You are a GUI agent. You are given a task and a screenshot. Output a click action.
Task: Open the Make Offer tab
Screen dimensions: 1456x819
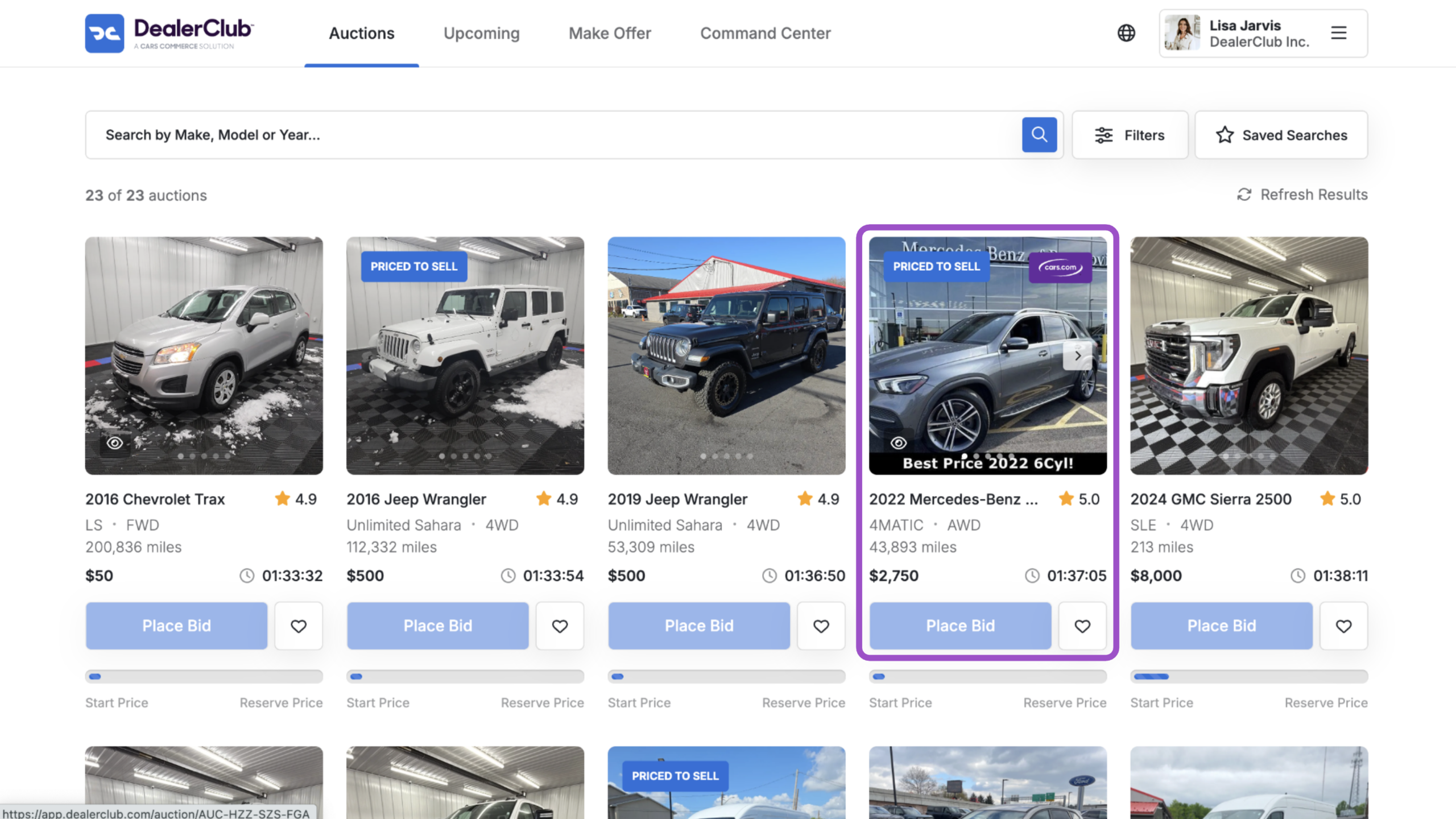click(x=610, y=34)
